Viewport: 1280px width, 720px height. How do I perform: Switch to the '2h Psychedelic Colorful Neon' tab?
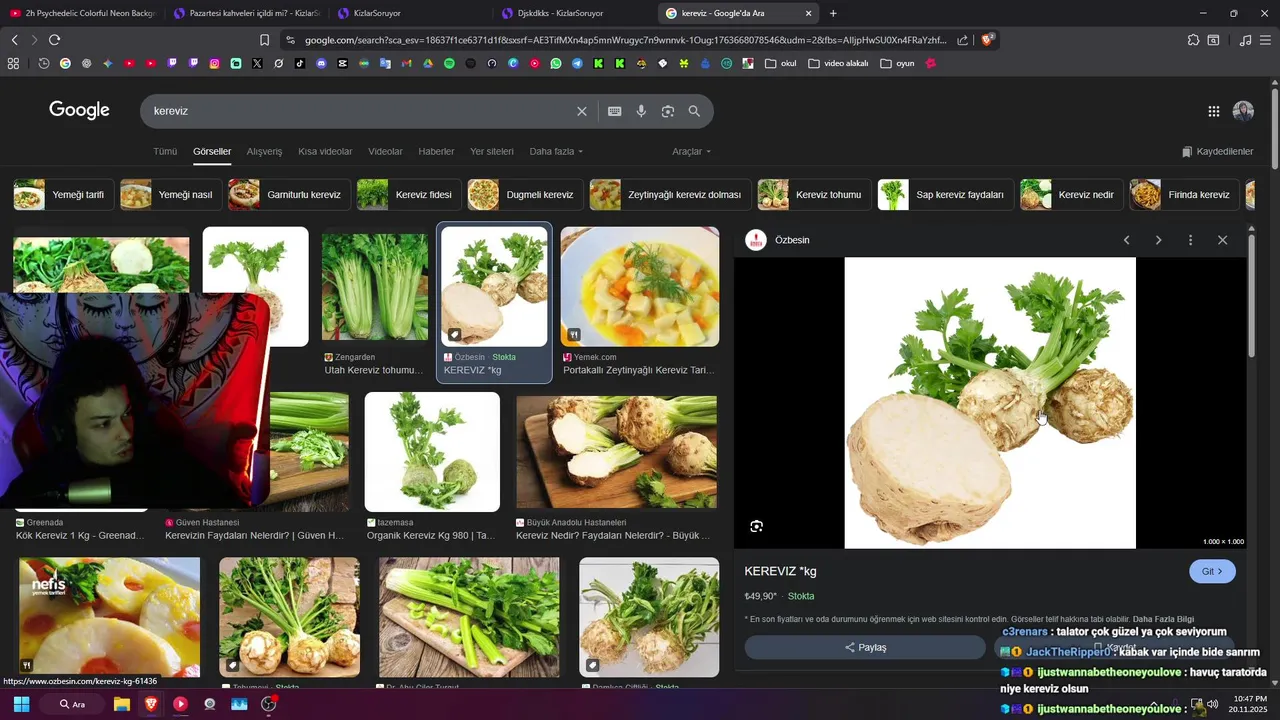[82, 13]
